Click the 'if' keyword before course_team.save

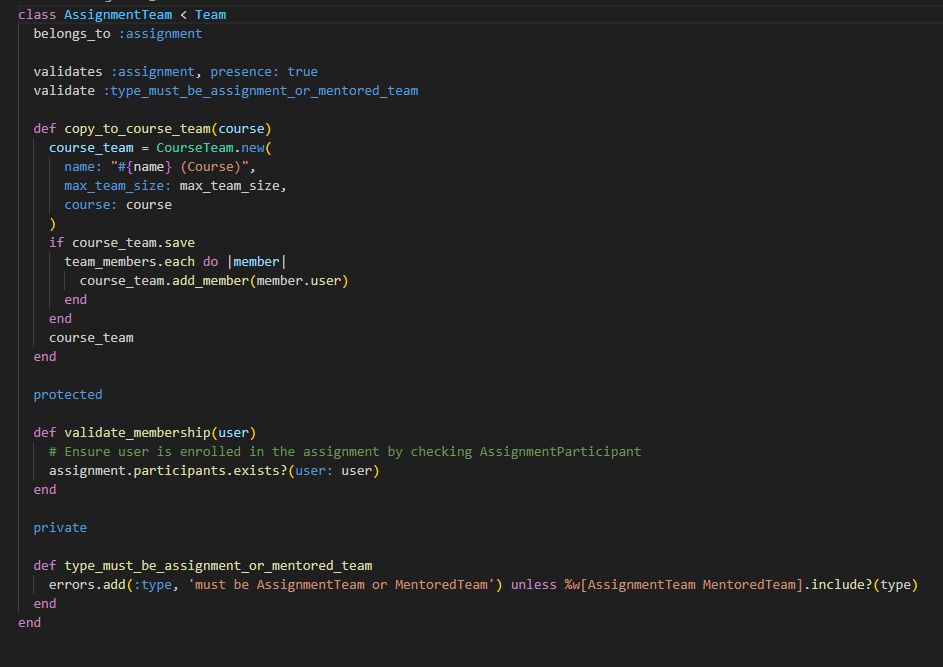pos(56,243)
